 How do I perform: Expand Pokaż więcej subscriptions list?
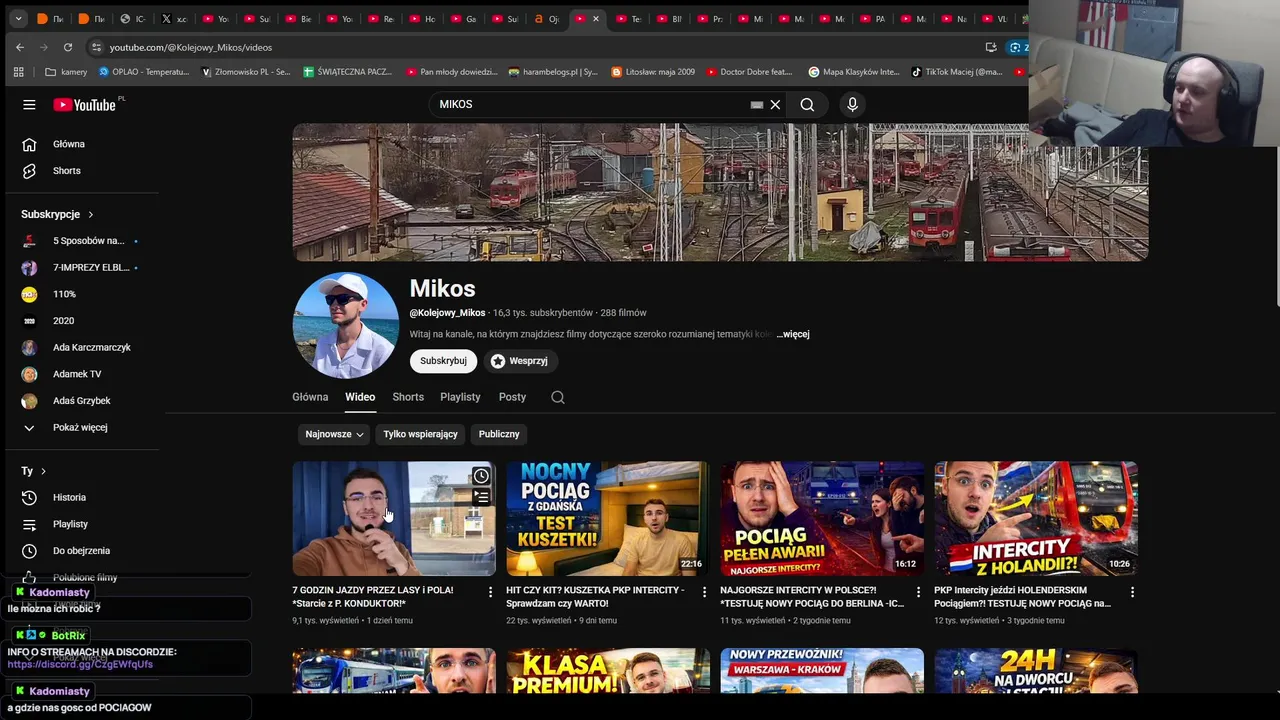click(x=82, y=427)
